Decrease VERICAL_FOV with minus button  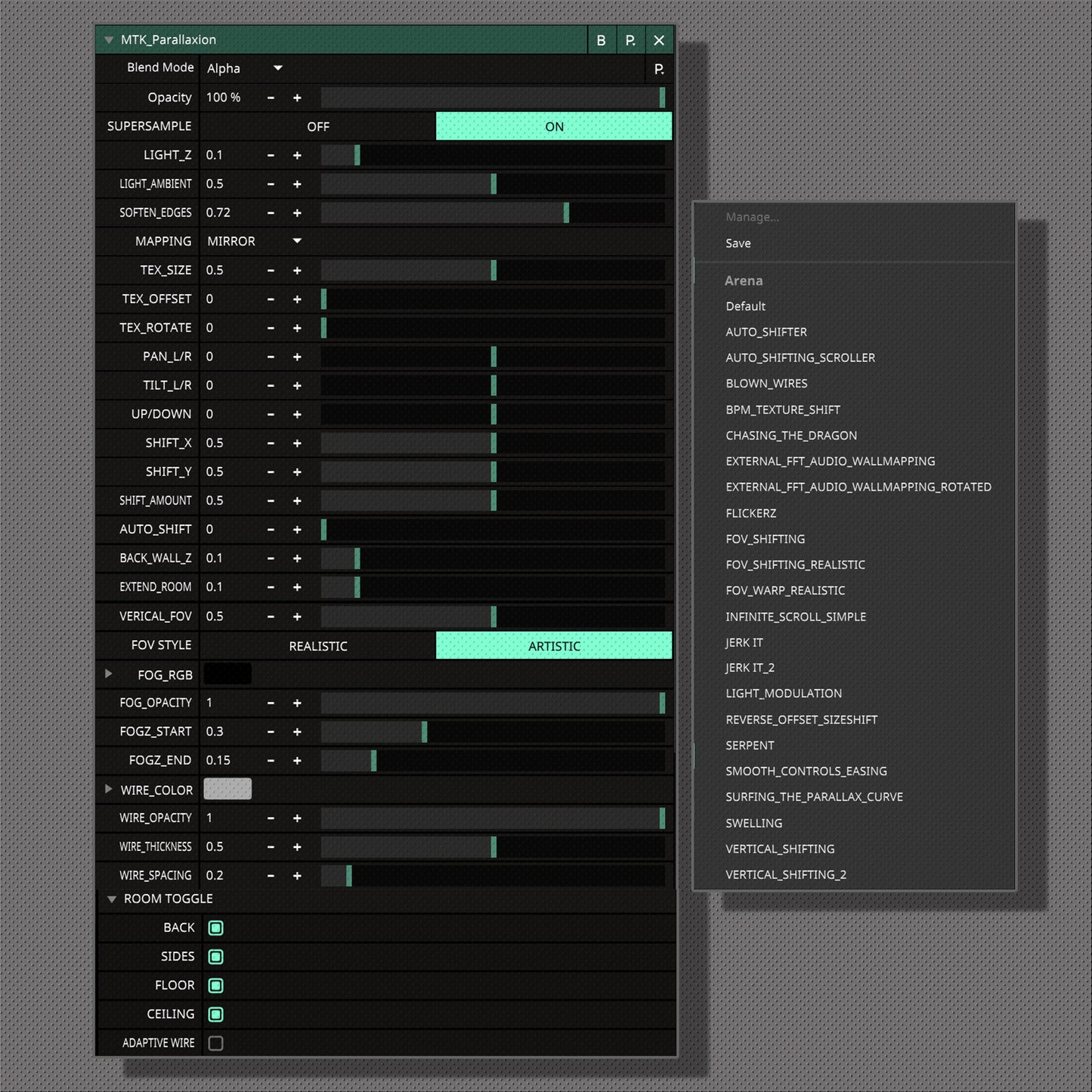(271, 616)
